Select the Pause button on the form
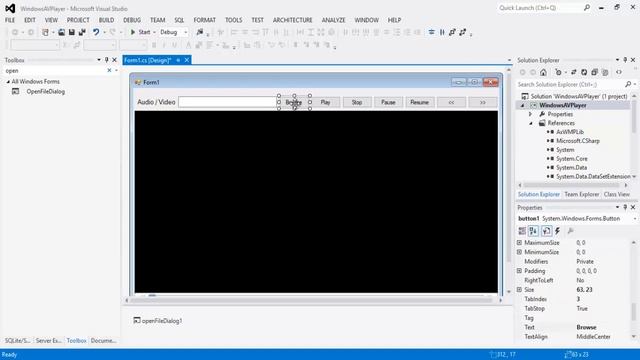Viewport: 640px width, 360px height. pyautogui.click(x=388, y=102)
